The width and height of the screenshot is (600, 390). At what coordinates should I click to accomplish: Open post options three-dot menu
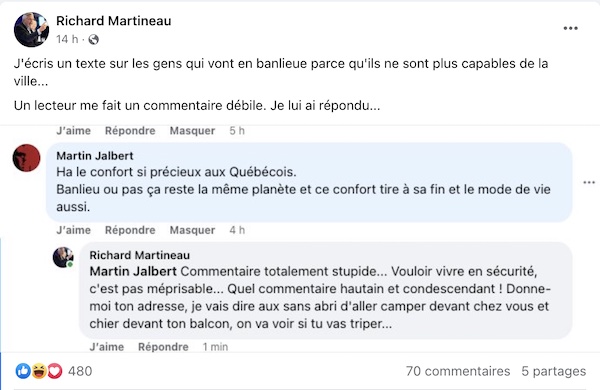tap(570, 28)
